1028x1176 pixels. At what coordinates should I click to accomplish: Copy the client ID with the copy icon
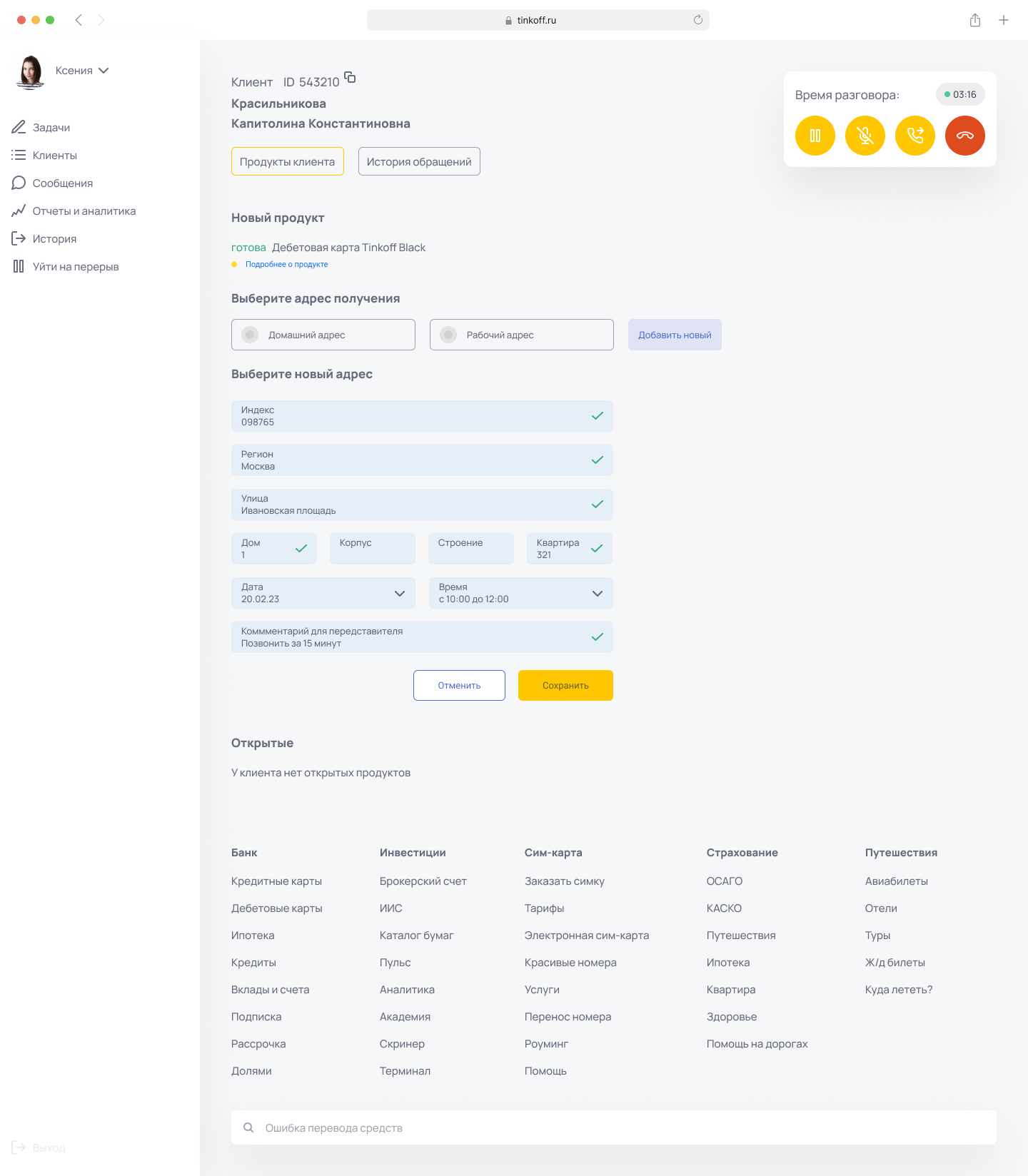pyautogui.click(x=350, y=77)
